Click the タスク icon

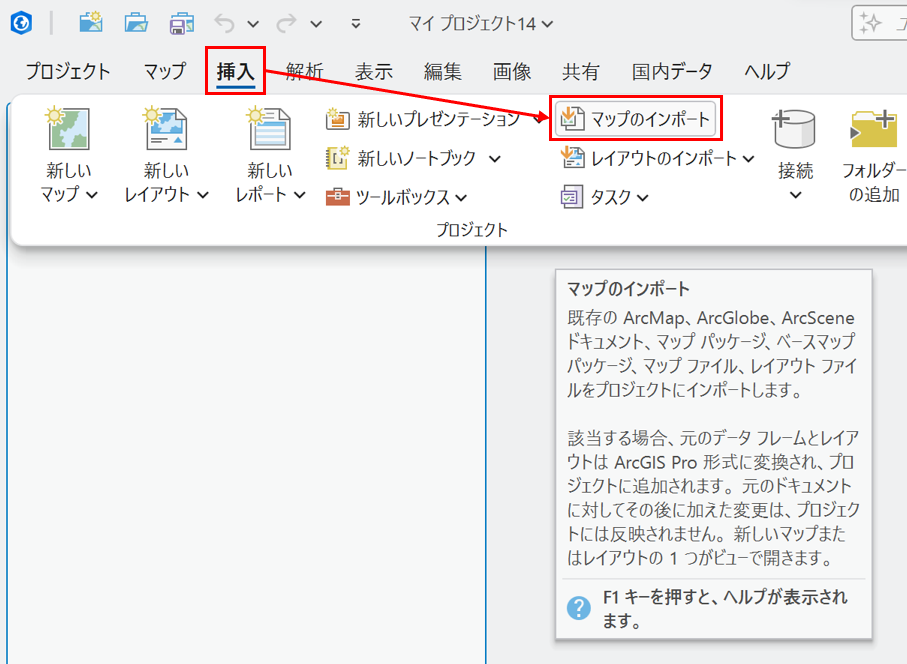tap(572, 197)
